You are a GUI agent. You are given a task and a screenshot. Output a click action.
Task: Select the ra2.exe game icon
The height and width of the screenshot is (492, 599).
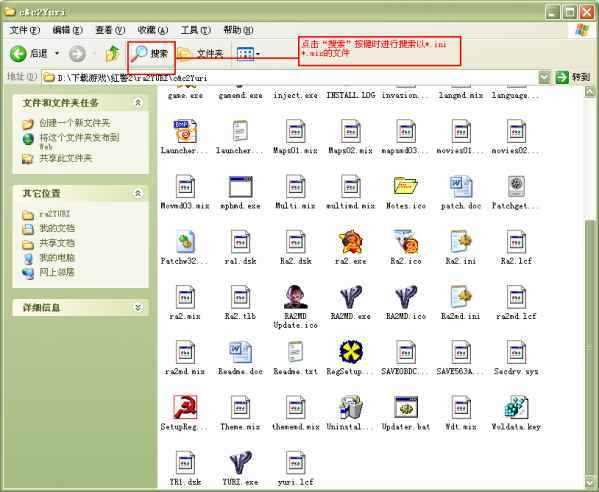point(351,241)
